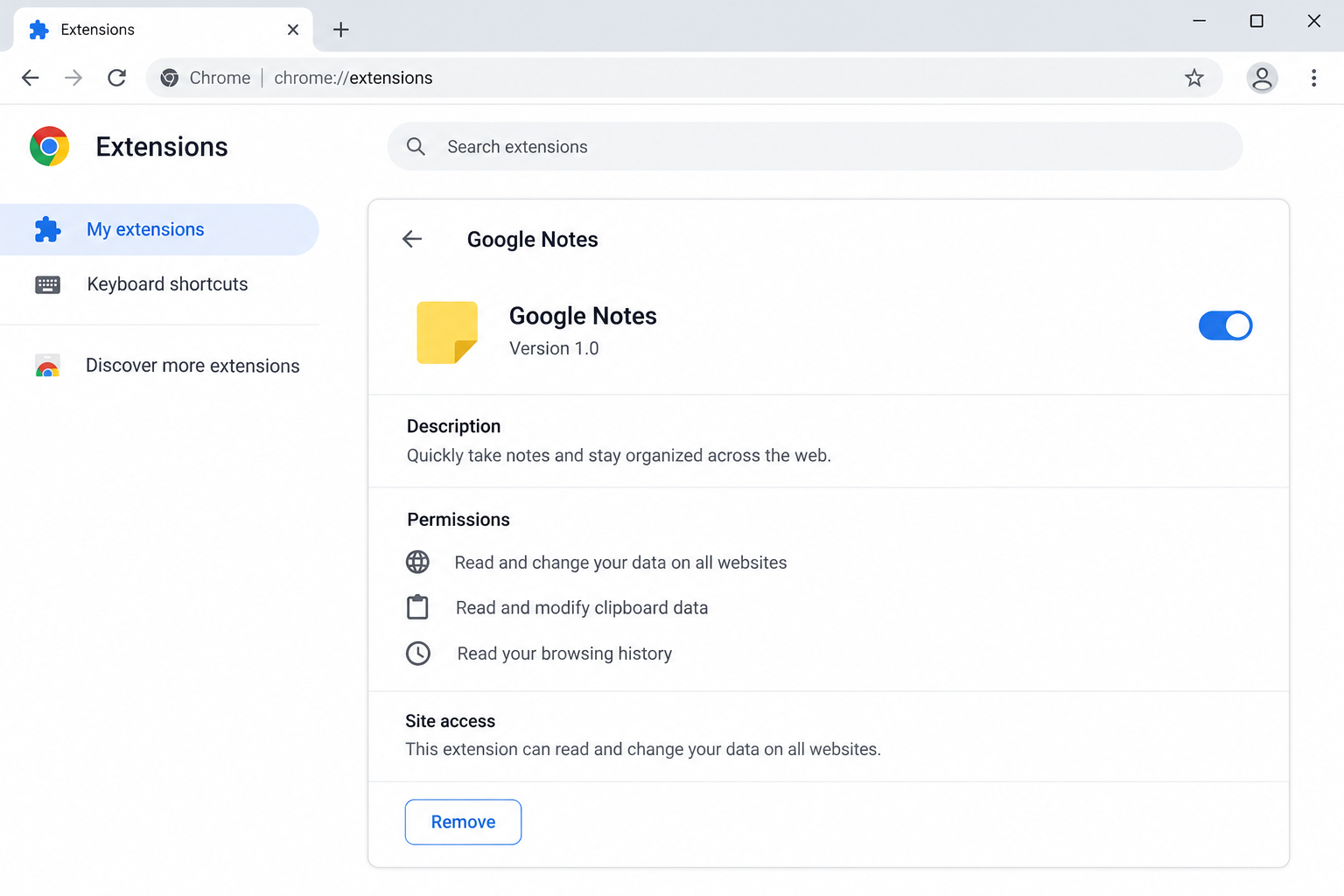The width and height of the screenshot is (1344, 896).
Task: Open a new tab with plus button
Action: pos(341,30)
